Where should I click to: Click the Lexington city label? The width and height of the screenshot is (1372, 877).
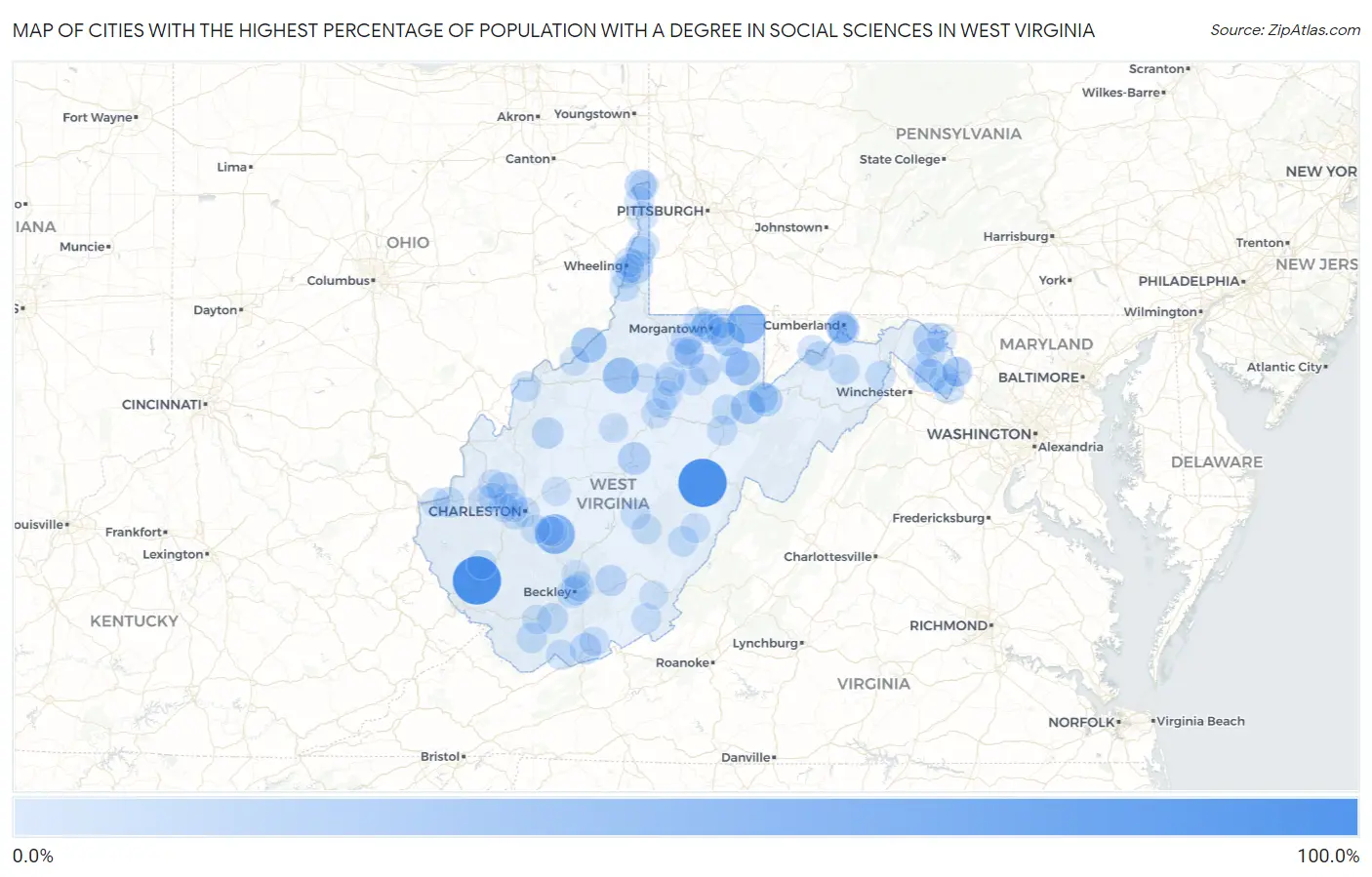pyautogui.click(x=173, y=555)
